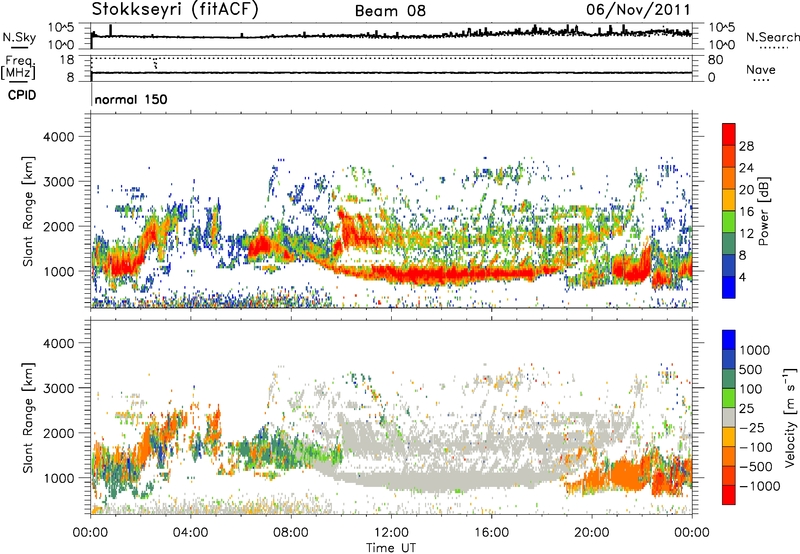Click the "Power [dB]" color bar title
The height and width of the screenshot is (554, 800).
(x=764, y=211)
